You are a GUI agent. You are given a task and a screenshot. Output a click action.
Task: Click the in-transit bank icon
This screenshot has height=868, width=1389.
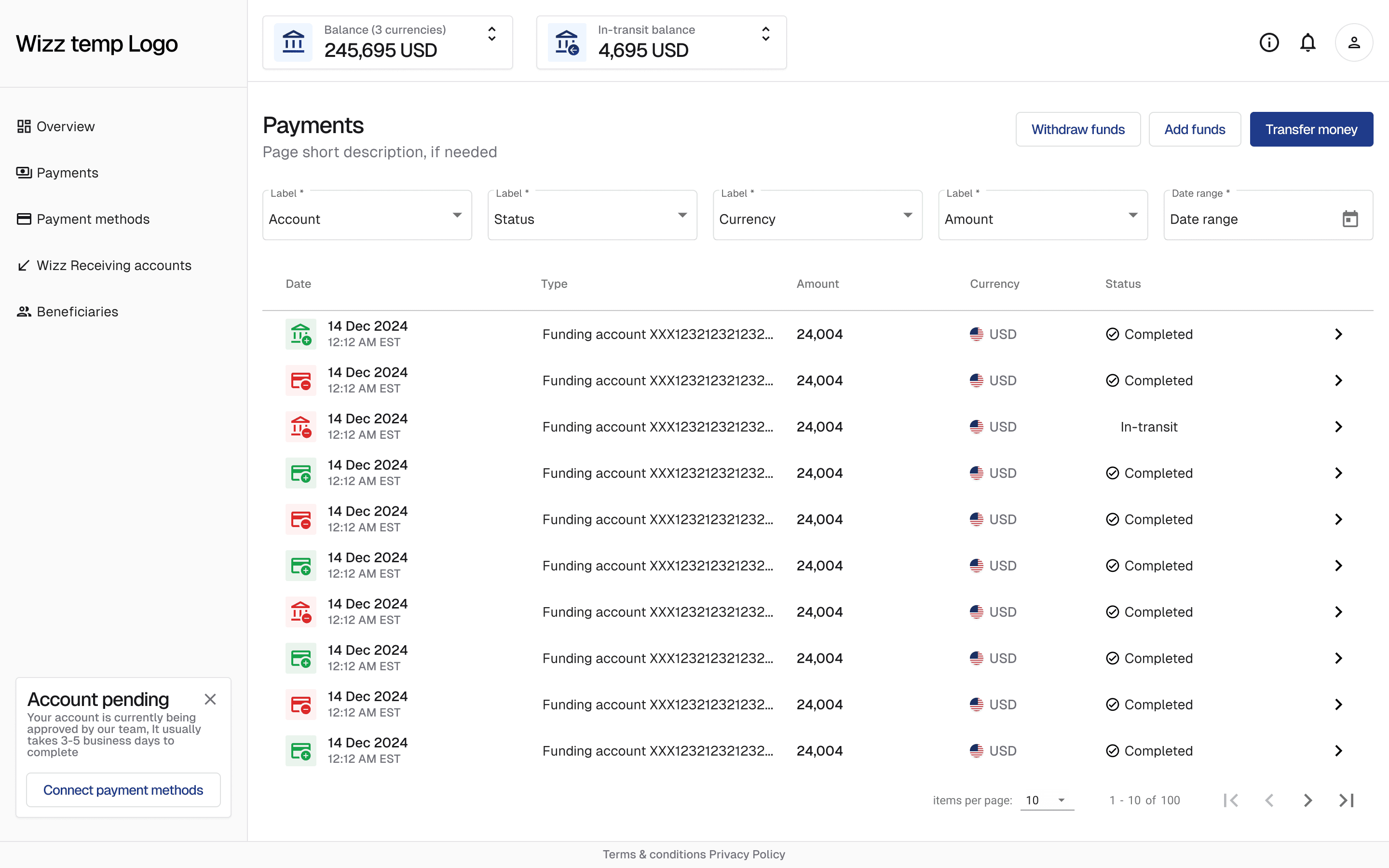[x=567, y=42]
